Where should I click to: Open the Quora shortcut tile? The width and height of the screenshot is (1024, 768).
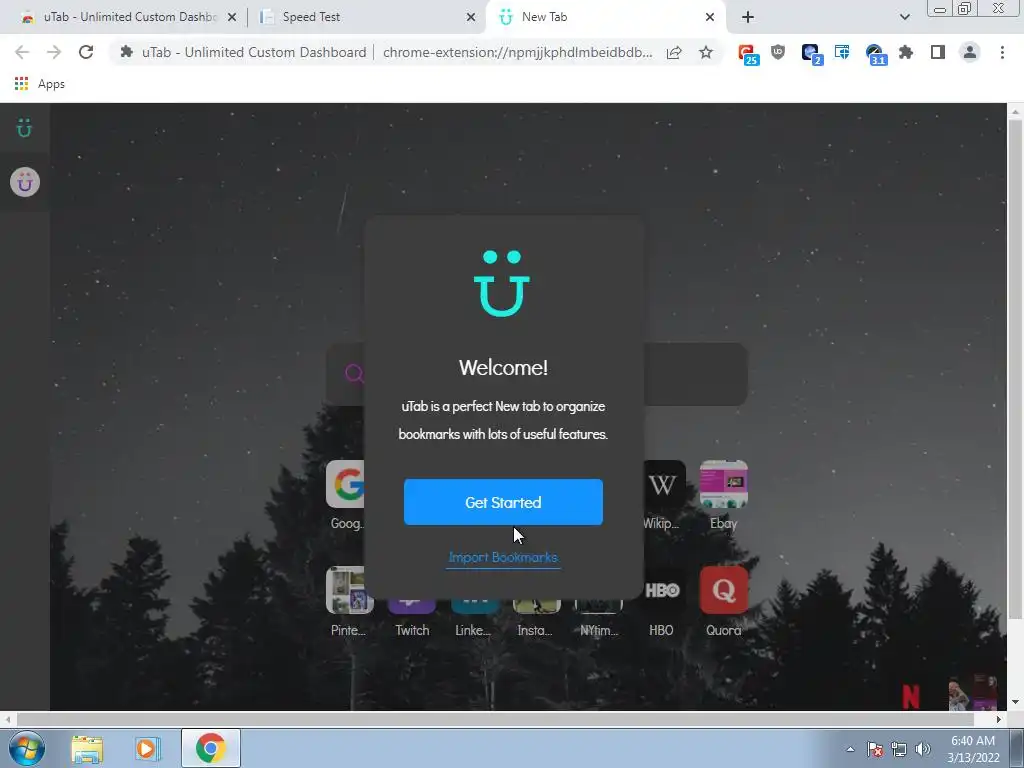pyautogui.click(x=724, y=590)
